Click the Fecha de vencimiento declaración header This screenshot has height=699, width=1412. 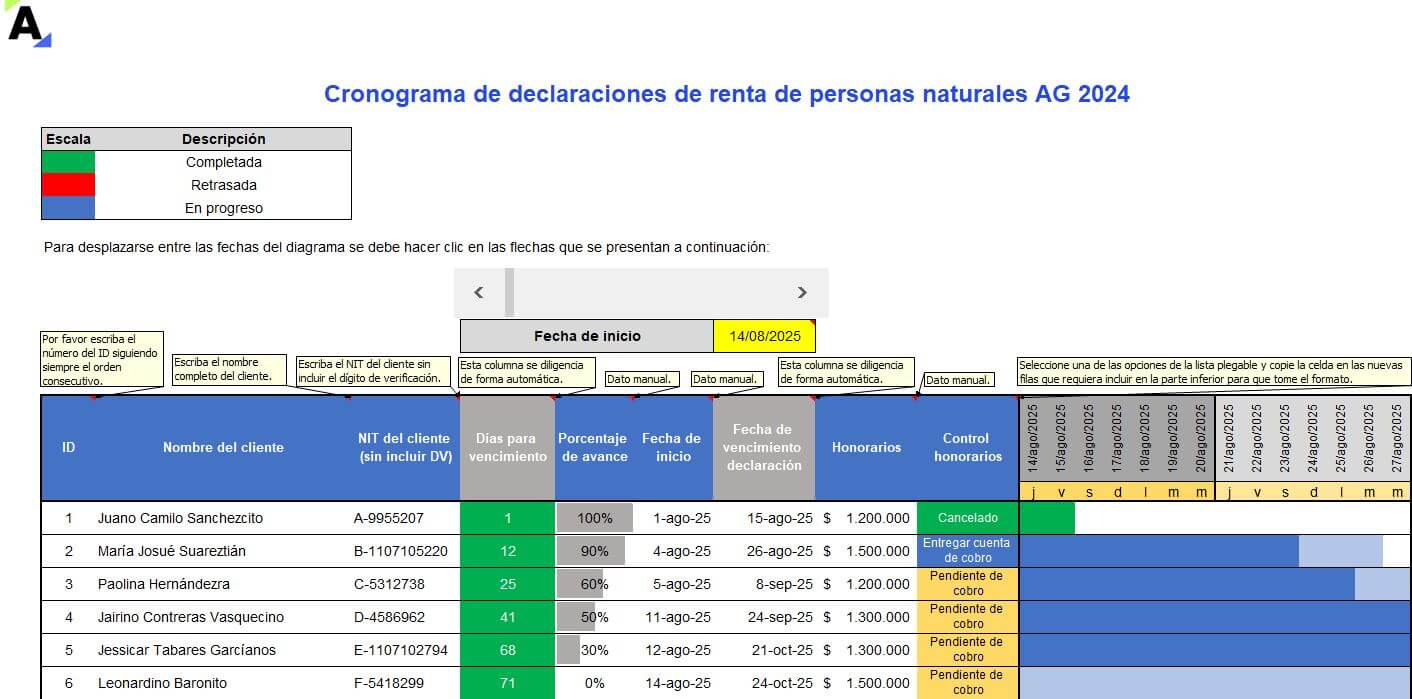pyautogui.click(x=763, y=448)
